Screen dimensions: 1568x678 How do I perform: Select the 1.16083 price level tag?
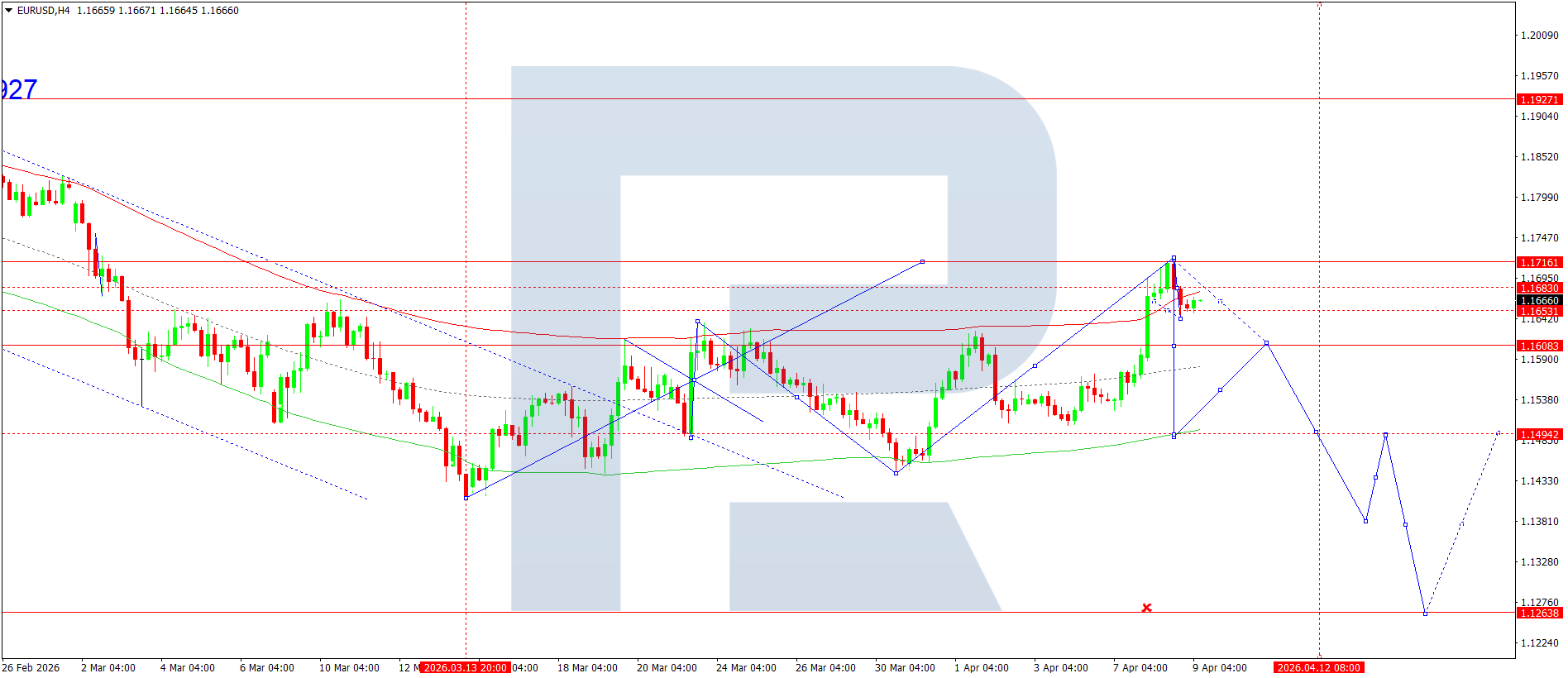click(x=1539, y=346)
